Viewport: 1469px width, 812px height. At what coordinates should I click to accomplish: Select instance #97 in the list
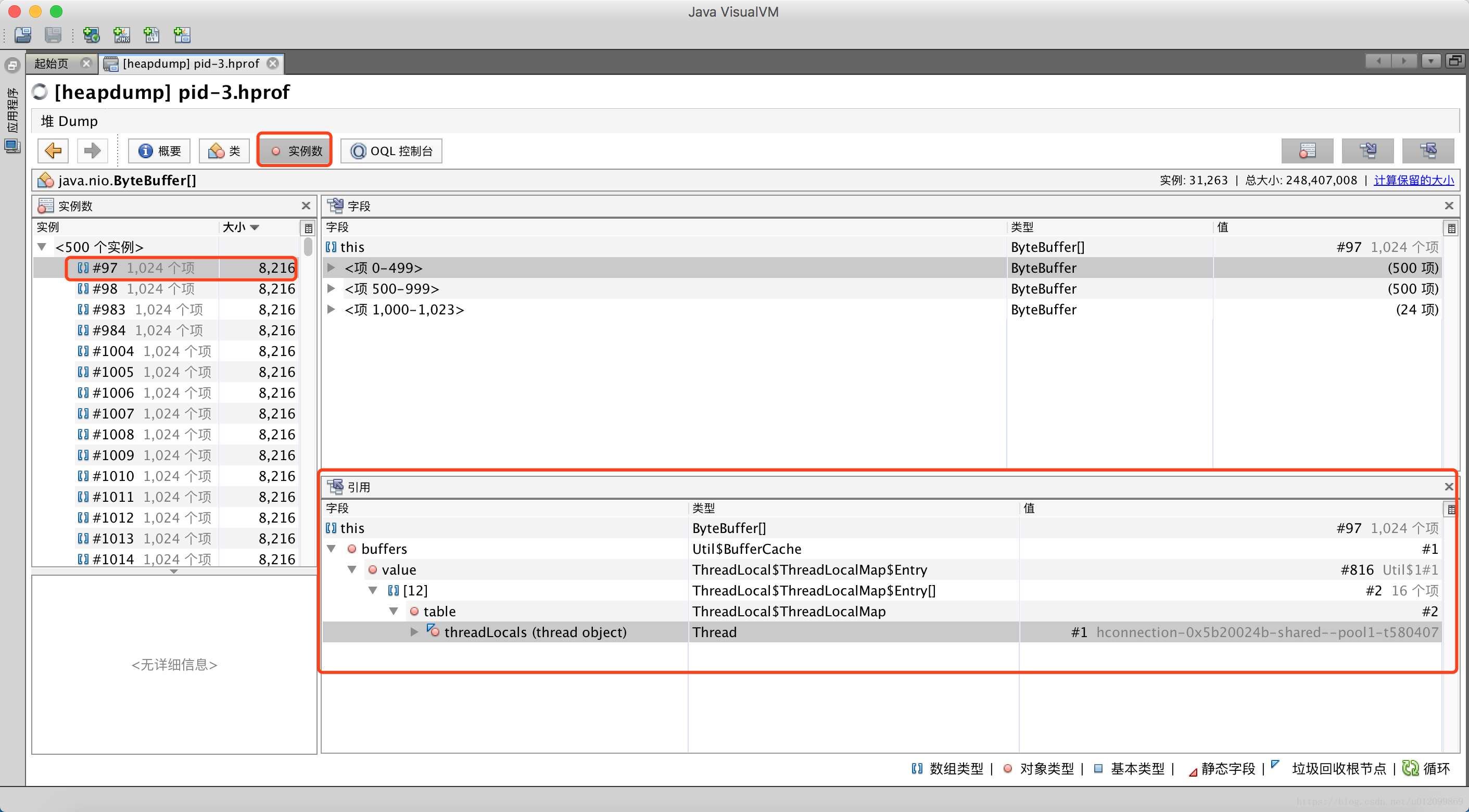pos(166,268)
